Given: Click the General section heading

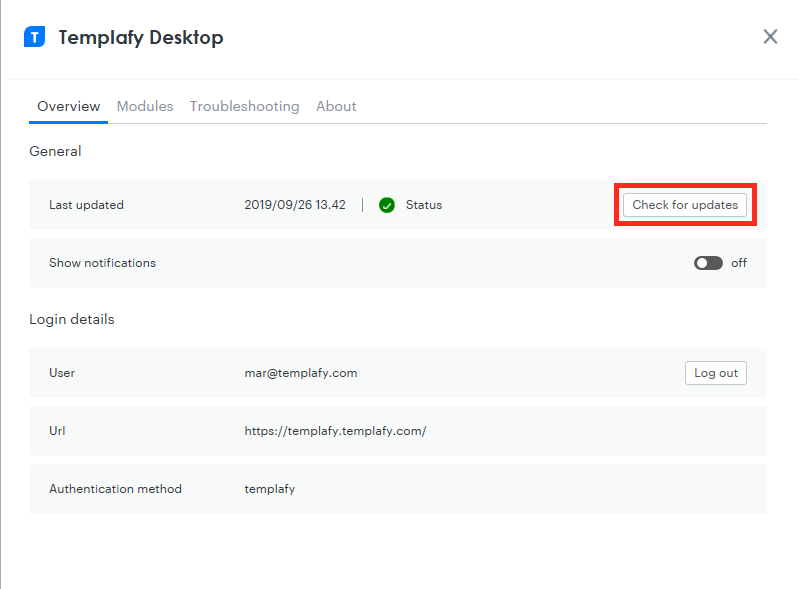Looking at the screenshot, I should pos(55,151).
